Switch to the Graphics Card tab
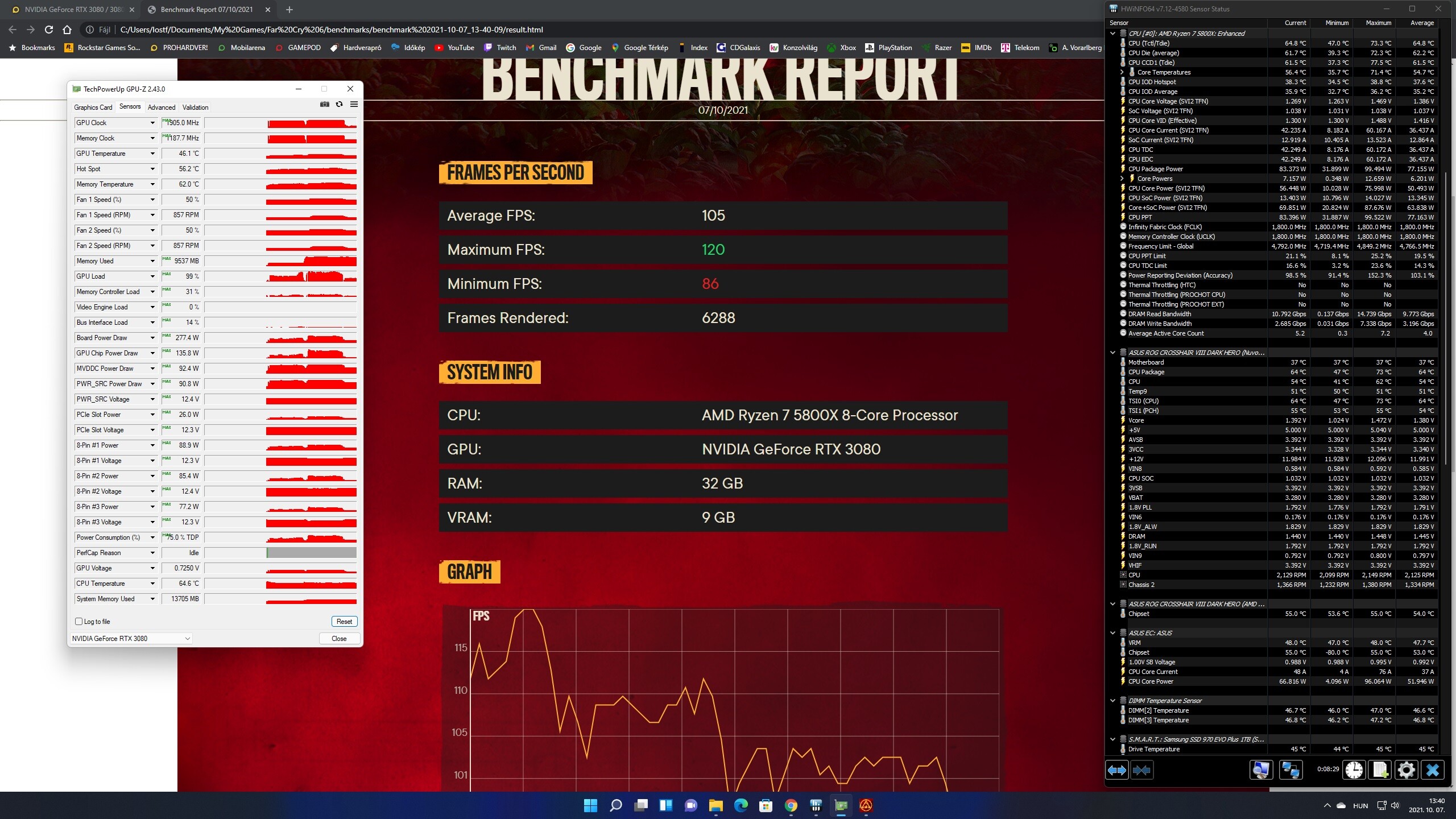 [93, 107]
